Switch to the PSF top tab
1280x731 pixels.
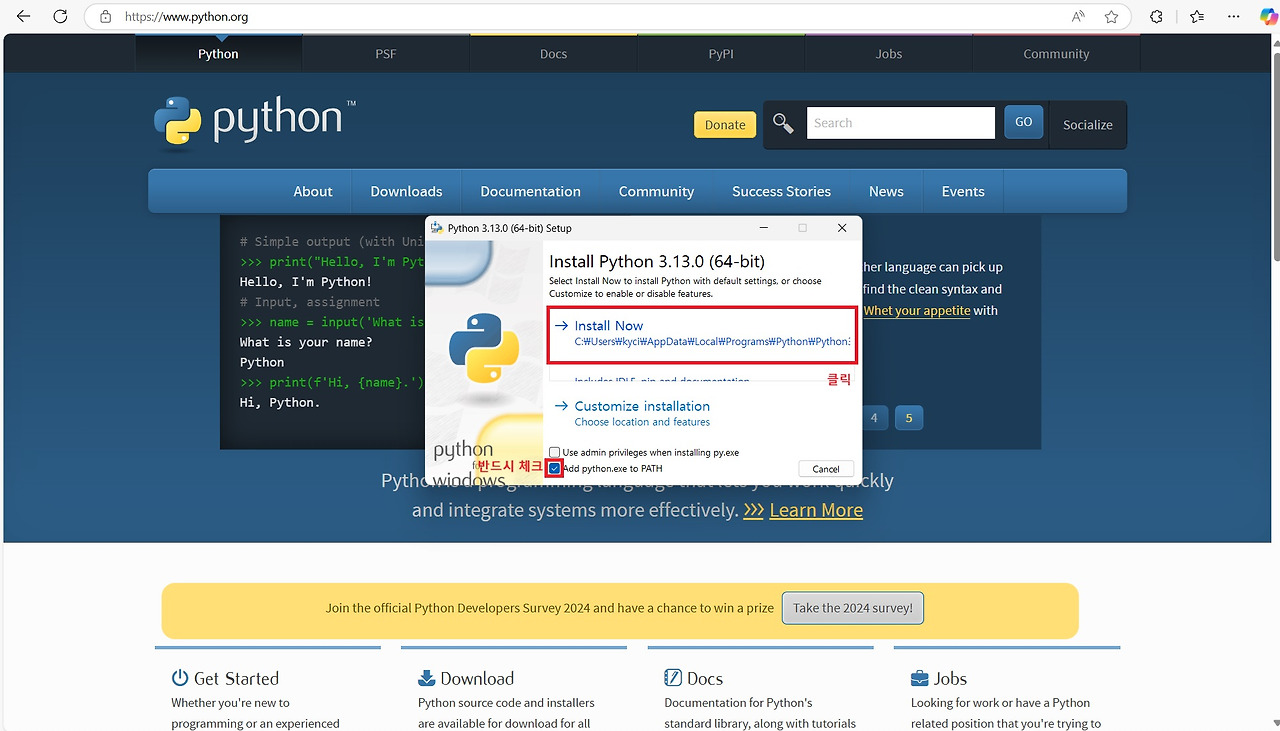[386, 54]
